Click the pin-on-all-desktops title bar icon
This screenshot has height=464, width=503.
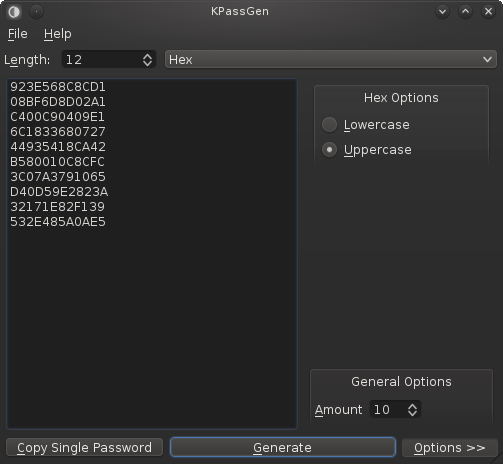[x=36, y=12]
